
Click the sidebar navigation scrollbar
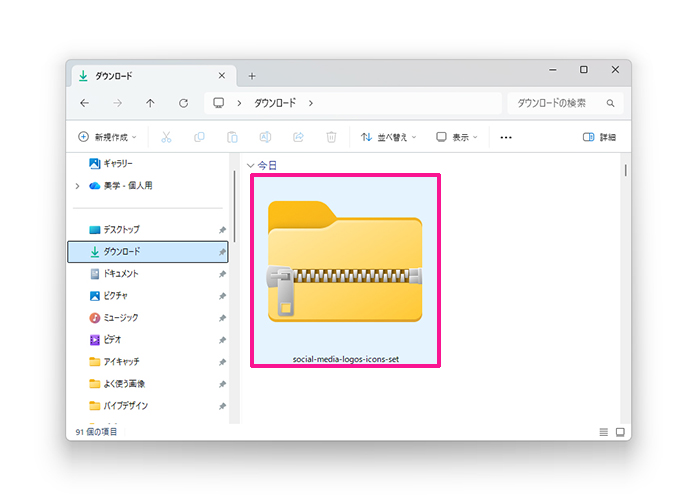234,206
